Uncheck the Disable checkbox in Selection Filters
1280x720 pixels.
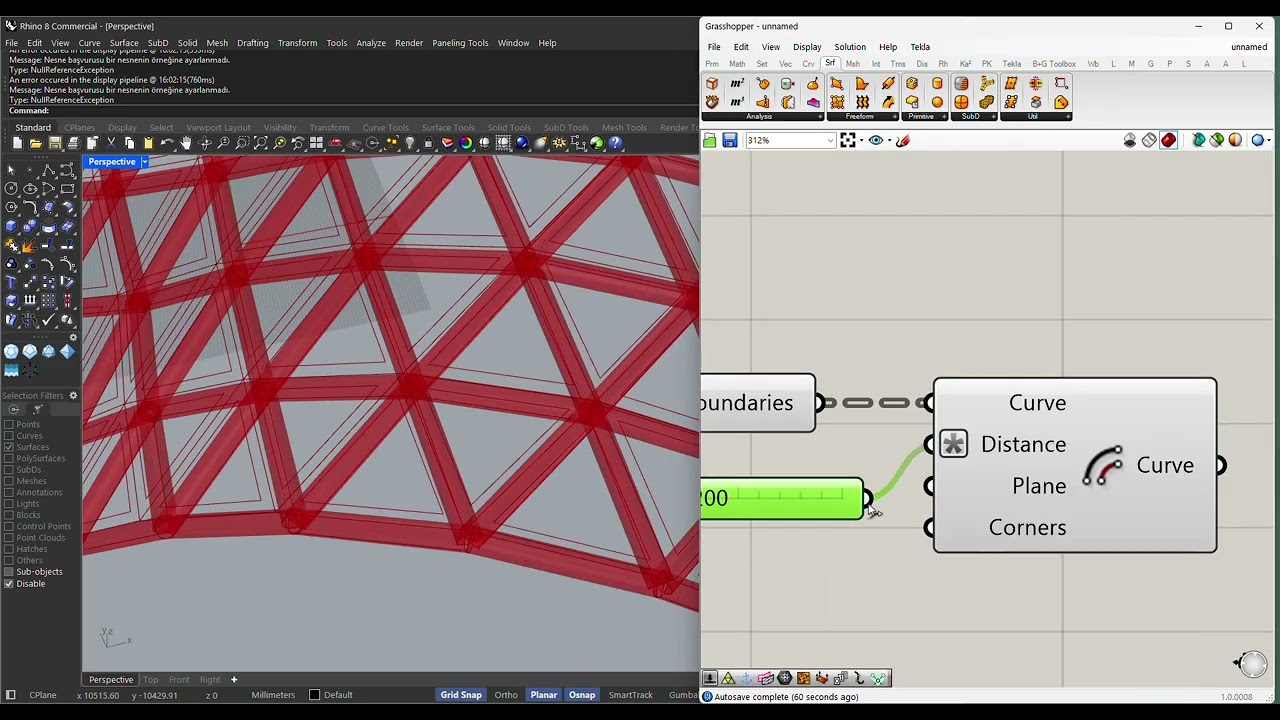[x=9, y=583]
